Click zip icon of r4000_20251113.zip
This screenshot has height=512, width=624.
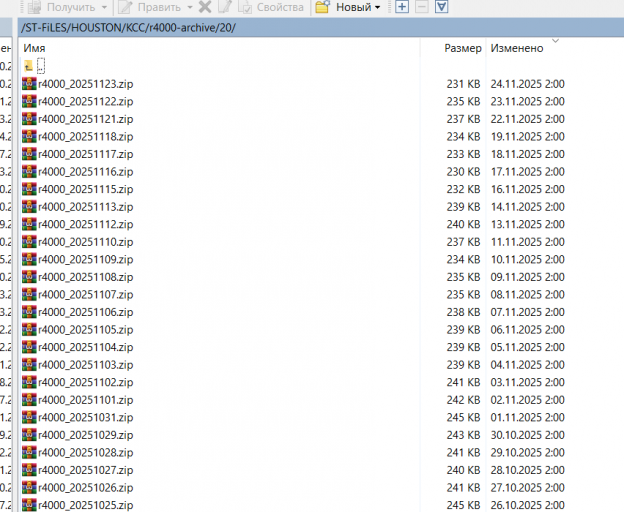pos(29,207)
